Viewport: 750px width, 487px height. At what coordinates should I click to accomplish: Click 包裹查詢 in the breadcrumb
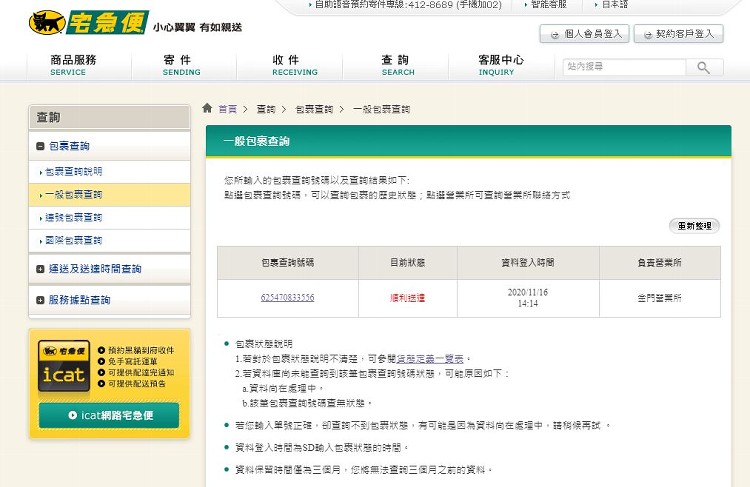pyautogui.click(x=314, y=109)
